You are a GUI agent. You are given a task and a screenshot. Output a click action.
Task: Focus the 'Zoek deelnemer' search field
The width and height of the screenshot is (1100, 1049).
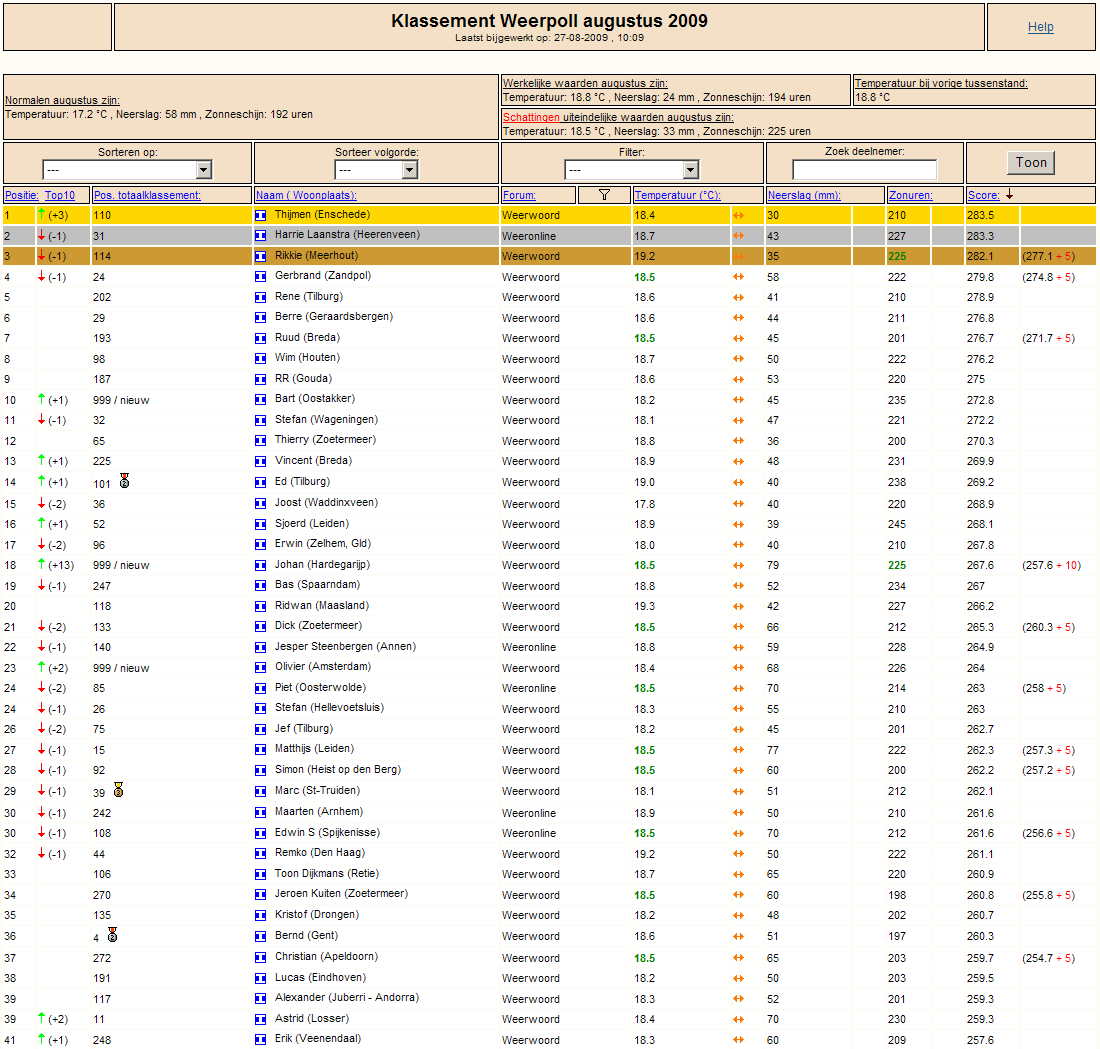point(864,170)
